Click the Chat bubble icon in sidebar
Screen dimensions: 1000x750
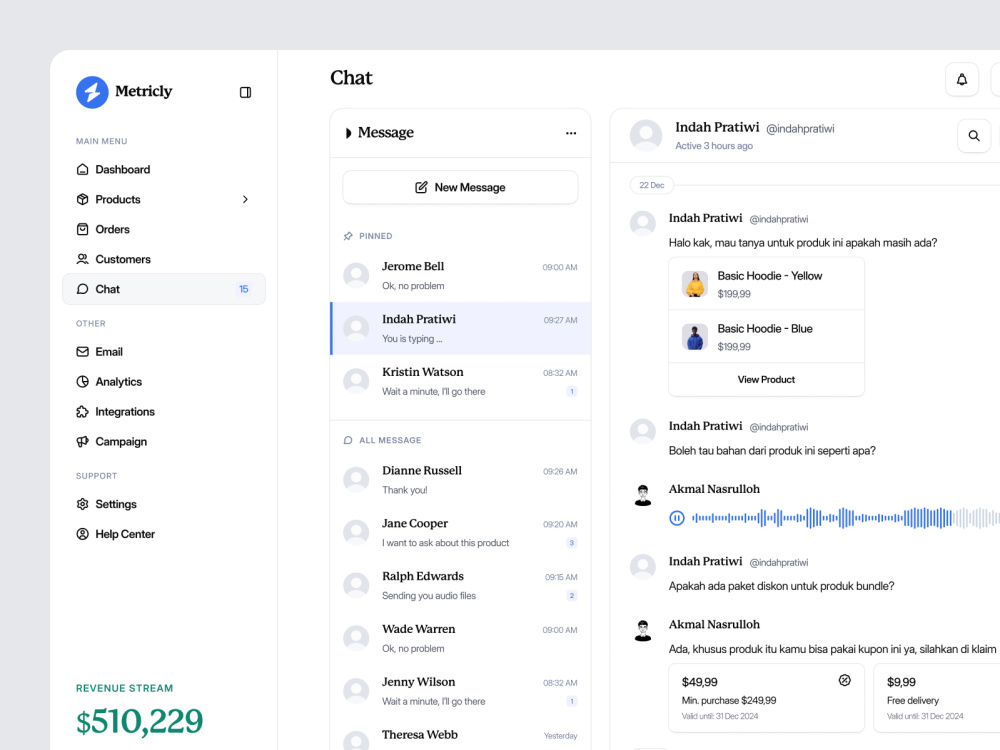tap(82, 289)
